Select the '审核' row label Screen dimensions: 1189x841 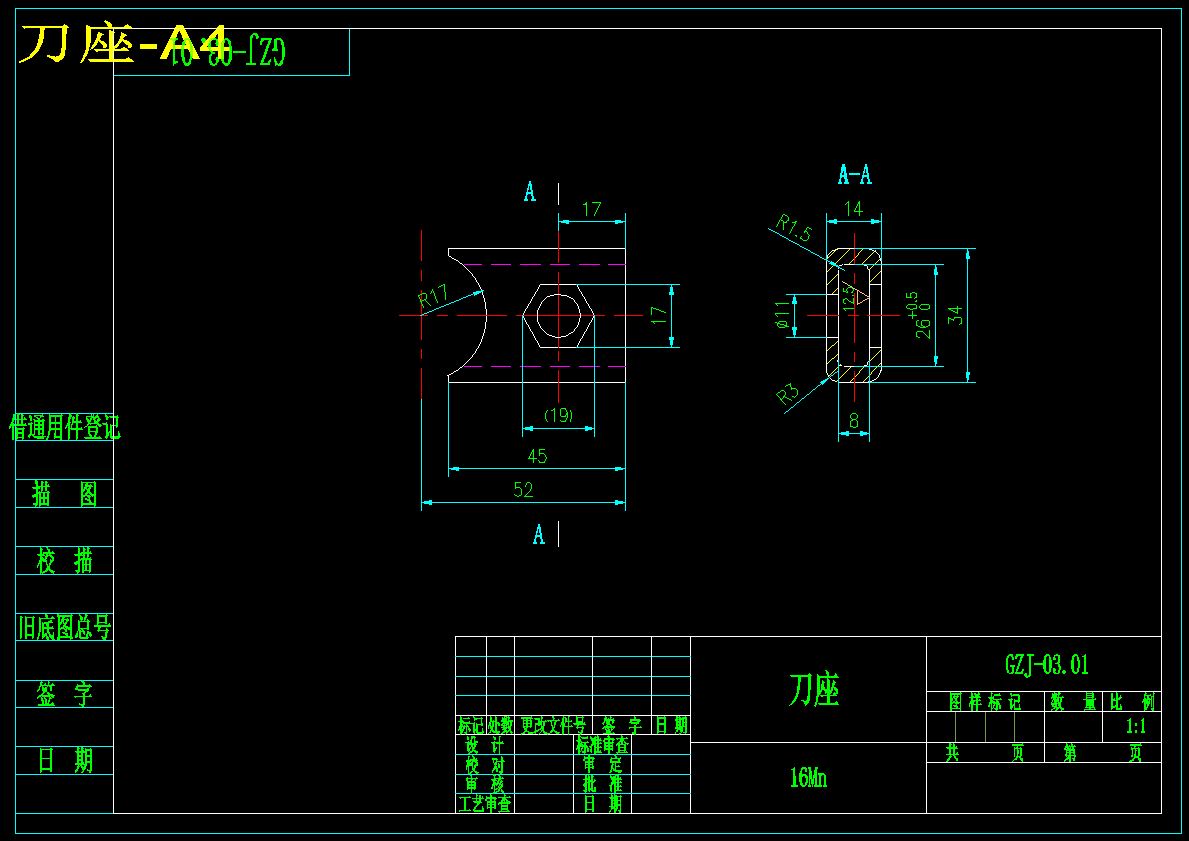pyautogui.click(x=485, y=784)
